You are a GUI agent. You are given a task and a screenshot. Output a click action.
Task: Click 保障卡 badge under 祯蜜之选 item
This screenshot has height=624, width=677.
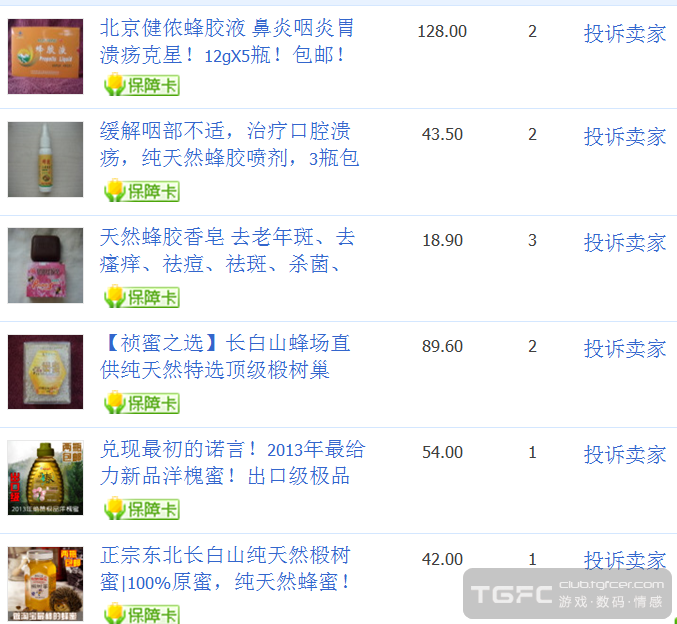pyautogui.click(x=142, y=403)
